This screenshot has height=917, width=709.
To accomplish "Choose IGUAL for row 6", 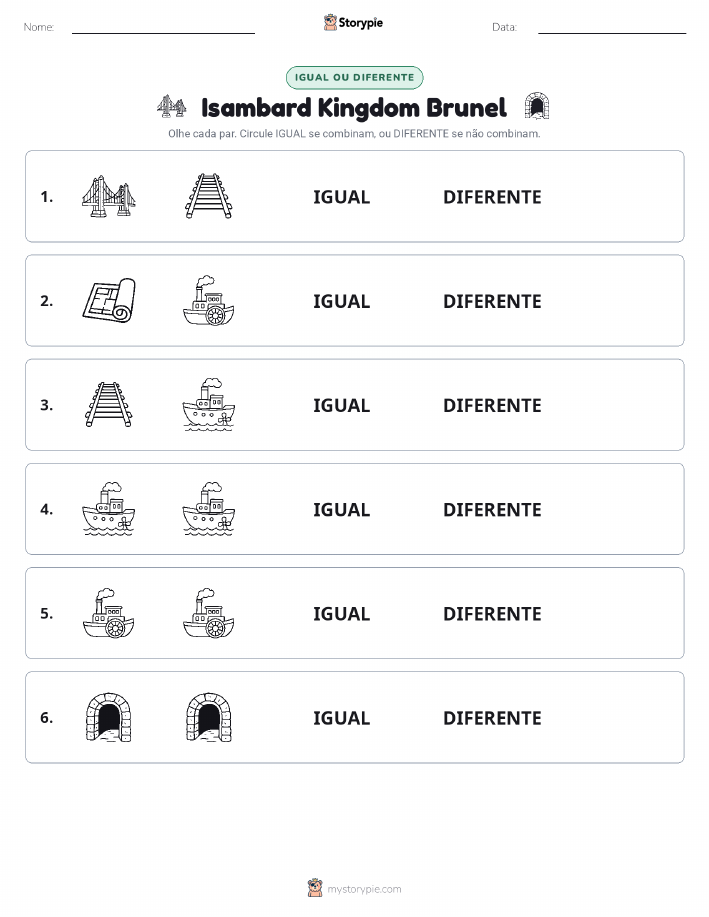I will coord(342,718).
